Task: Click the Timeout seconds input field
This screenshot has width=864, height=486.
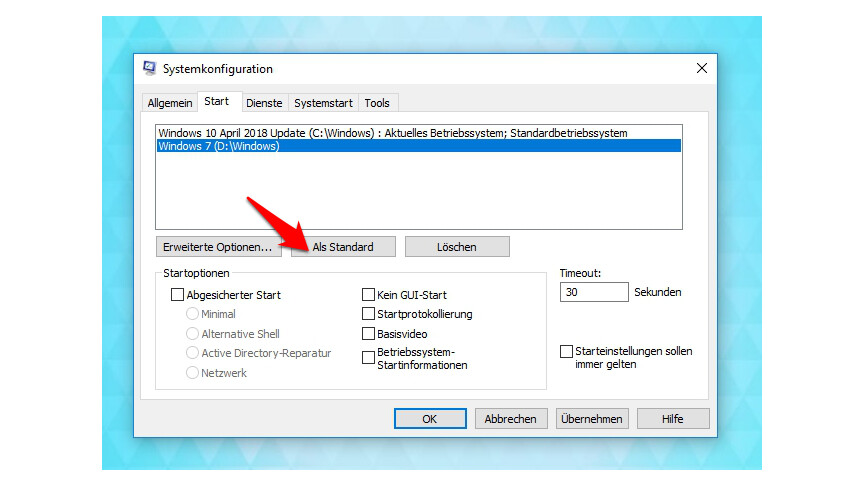Action: click(x=594, y=292)
